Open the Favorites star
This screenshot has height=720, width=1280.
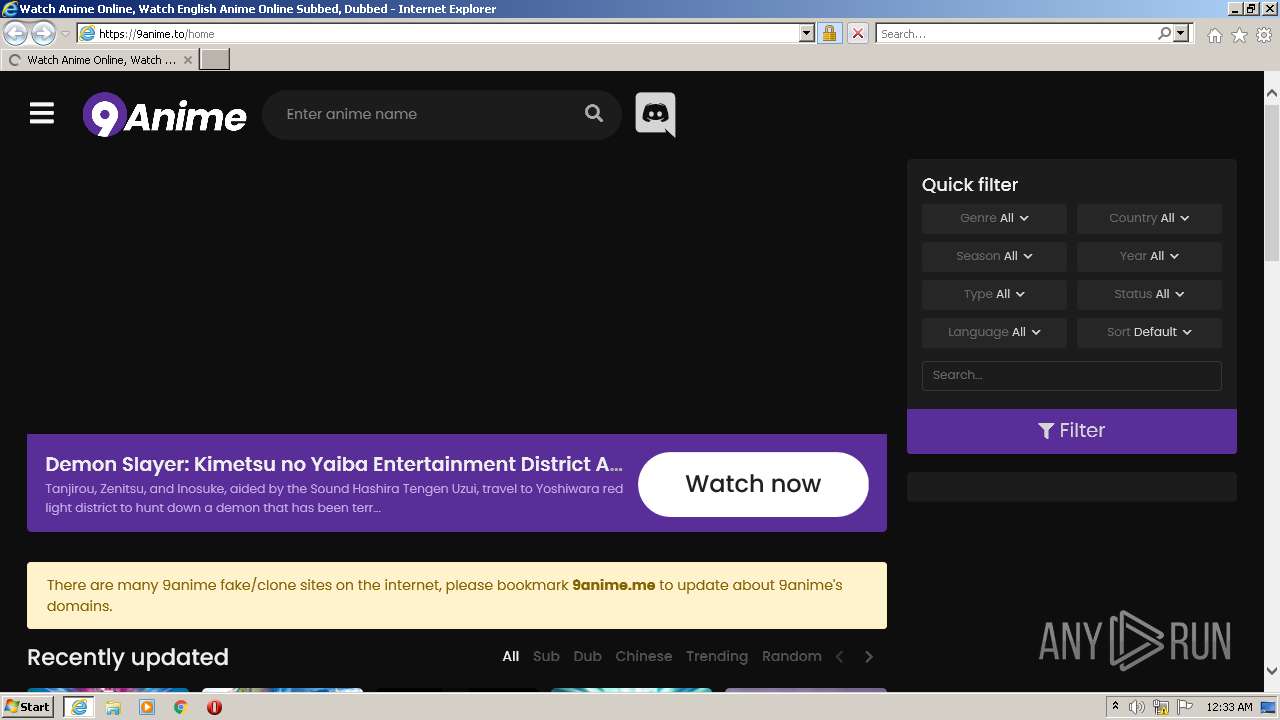tap(1239, 34)
